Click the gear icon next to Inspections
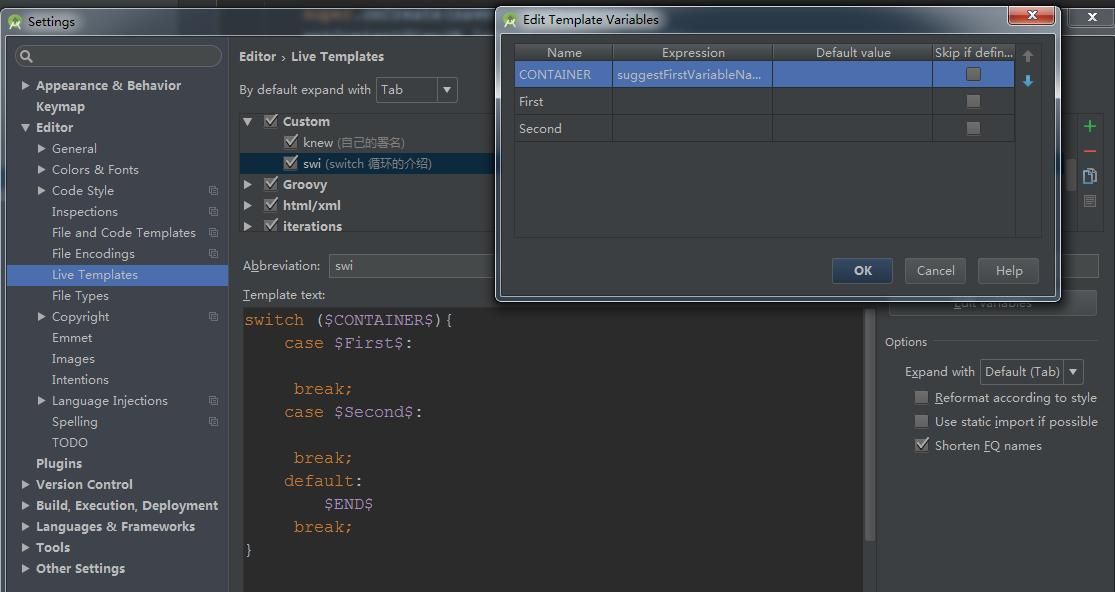This screenshot has width=1115, height=592. click(213, 211)
